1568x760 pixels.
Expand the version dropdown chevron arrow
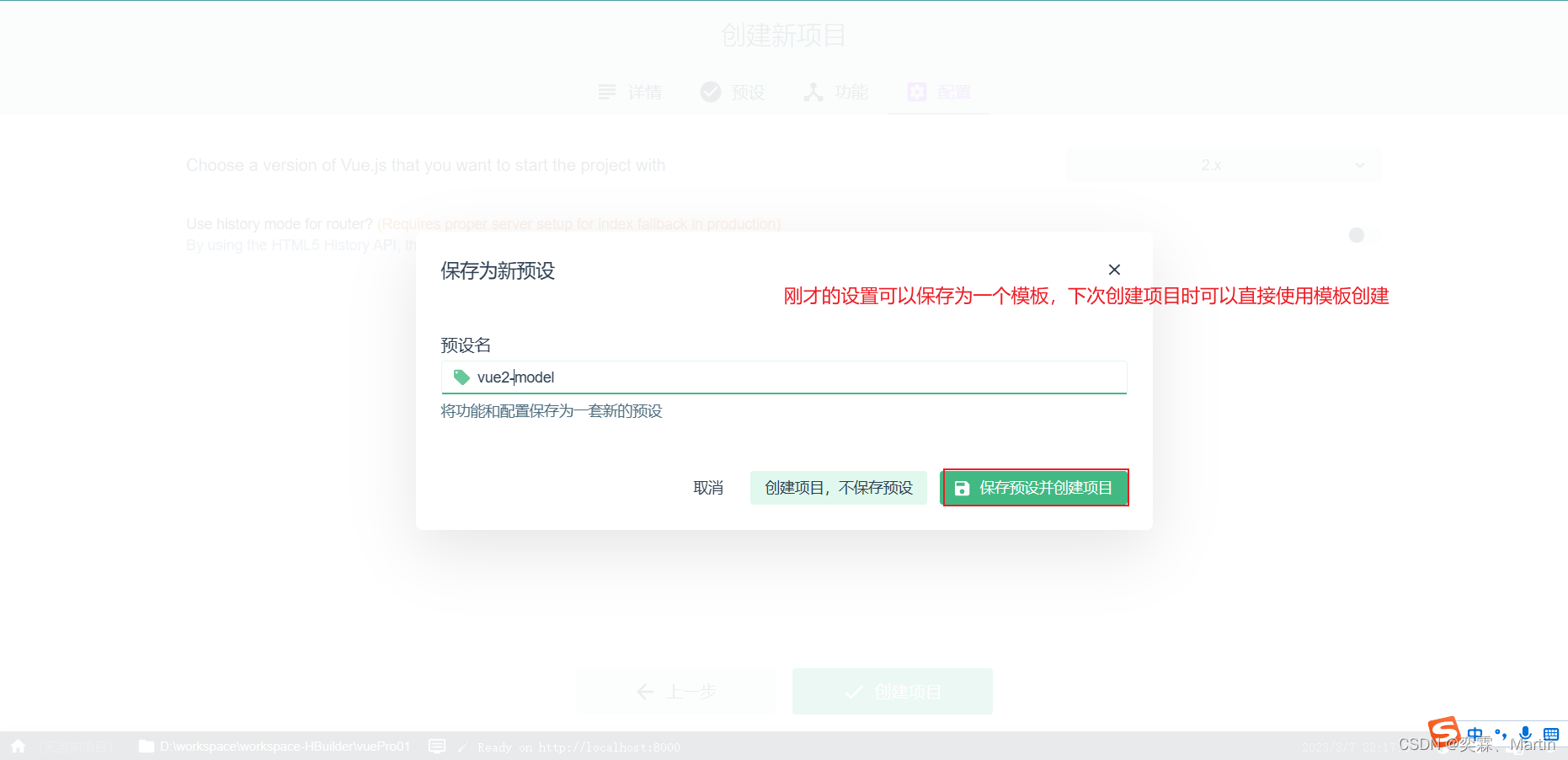[x=1360, y=165]
